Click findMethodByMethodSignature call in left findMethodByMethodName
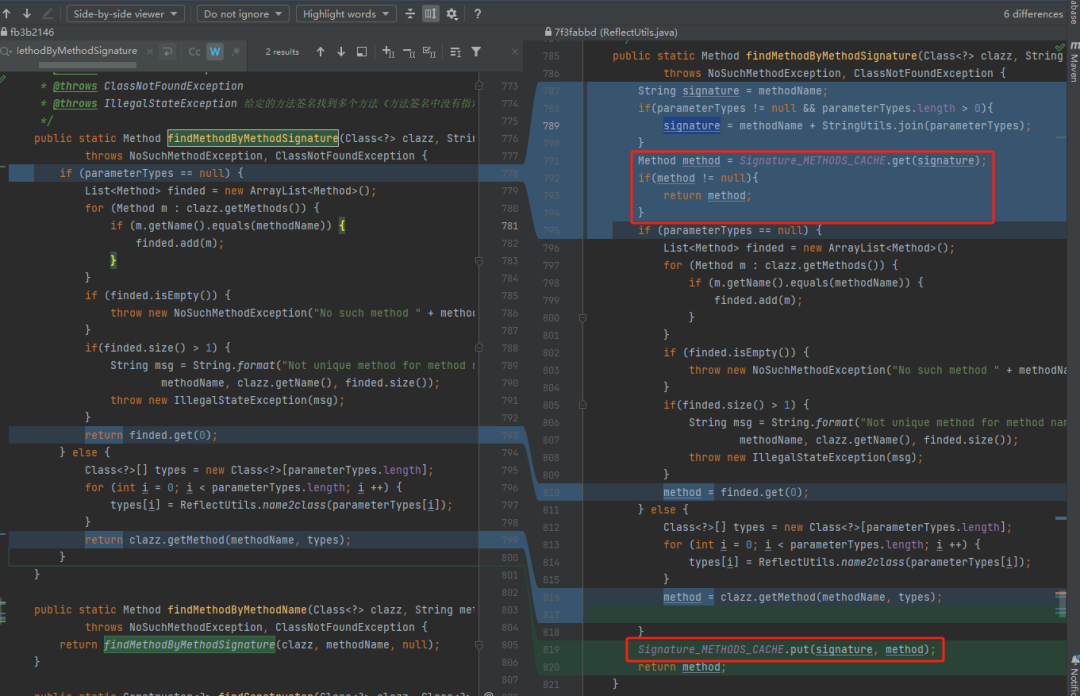The image size is (1080, 696). [189, 644]
